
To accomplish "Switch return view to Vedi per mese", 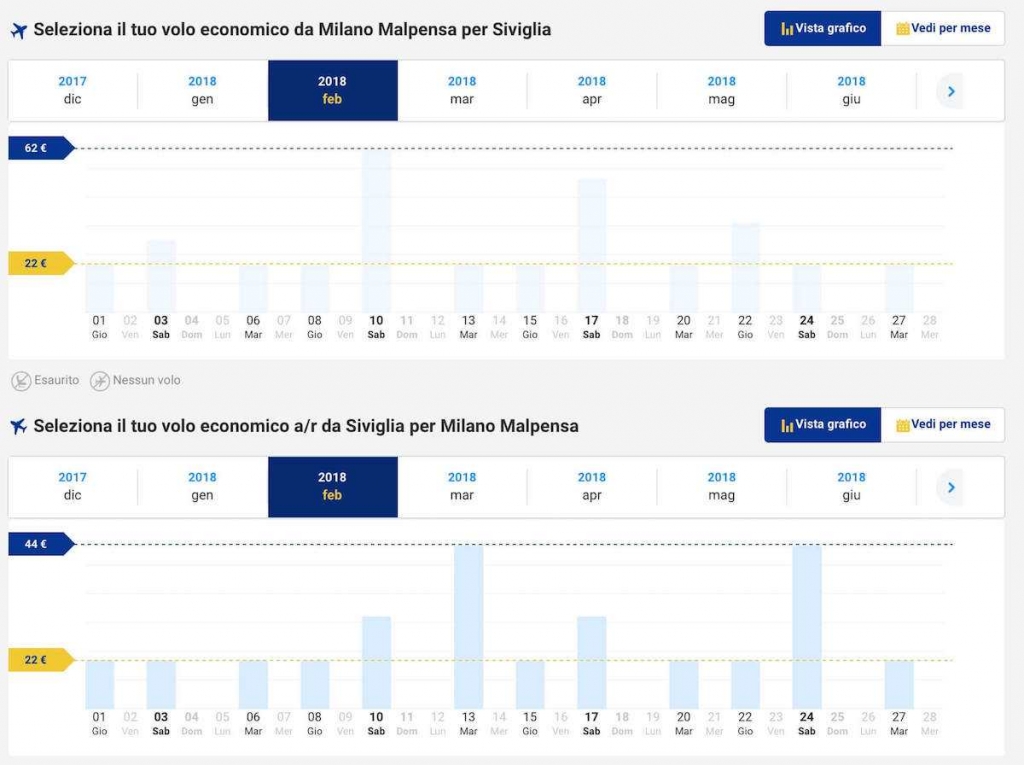I will (x=943, y=425).
